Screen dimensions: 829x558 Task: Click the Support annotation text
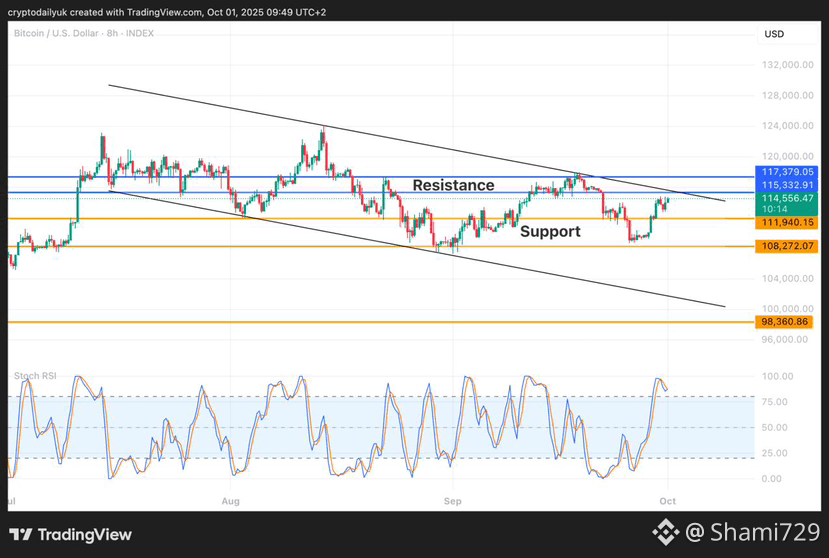550,231
